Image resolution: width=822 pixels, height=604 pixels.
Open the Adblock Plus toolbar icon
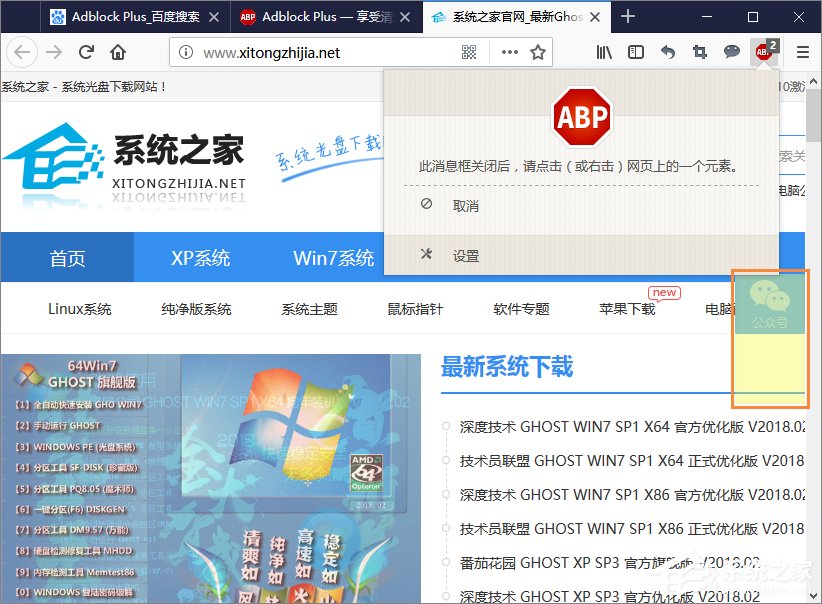[762, 51]
